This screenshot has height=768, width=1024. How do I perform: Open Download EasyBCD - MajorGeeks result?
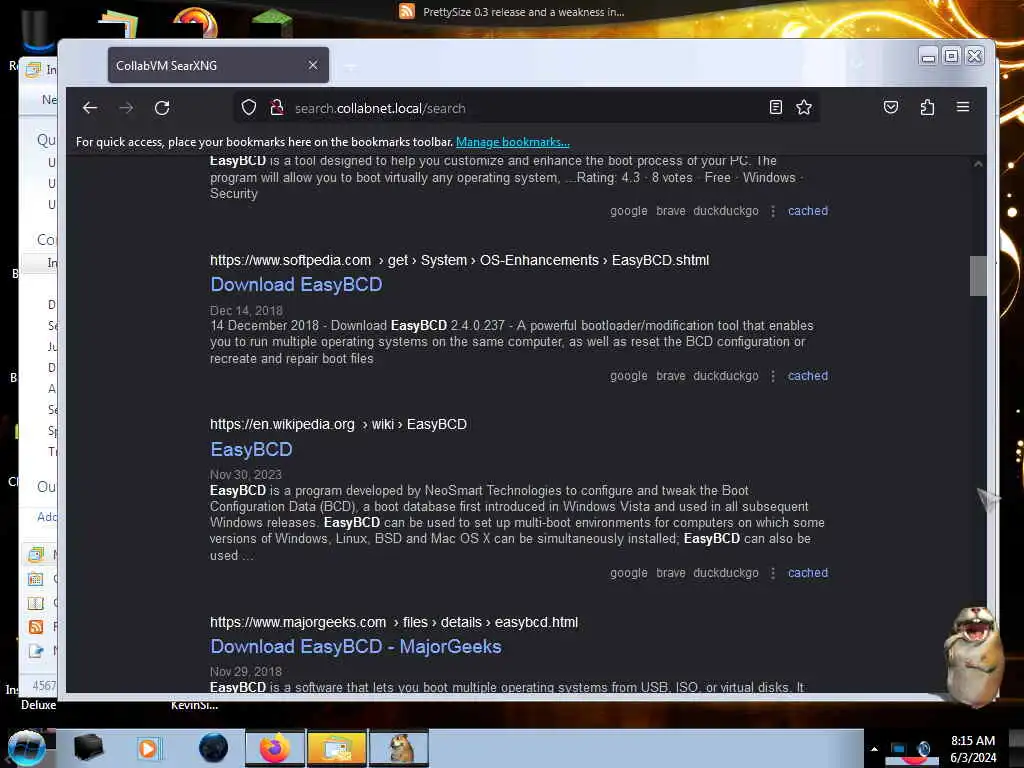coord(356,647)
